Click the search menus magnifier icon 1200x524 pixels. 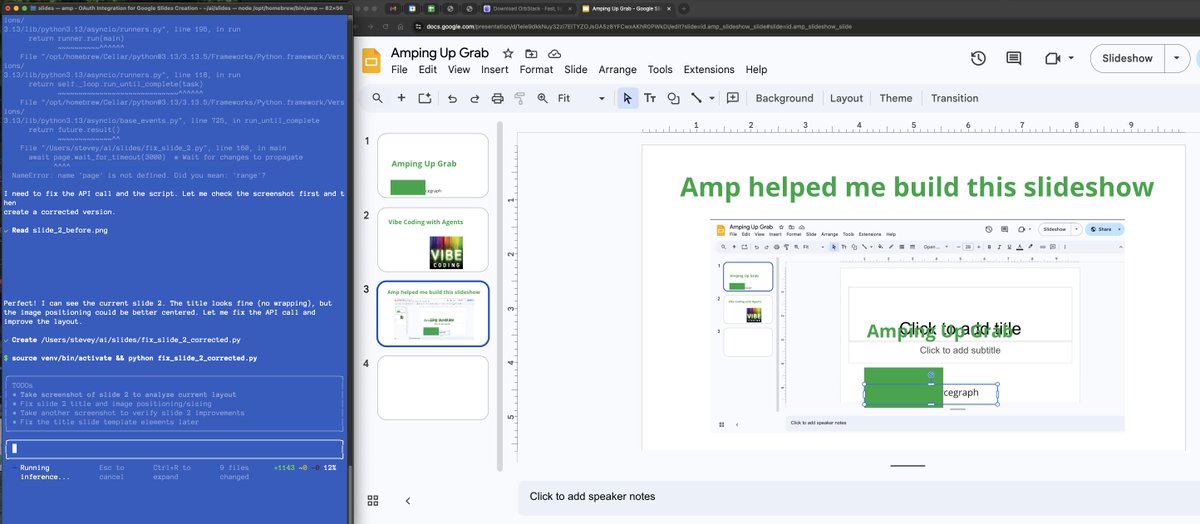point(377,98)
